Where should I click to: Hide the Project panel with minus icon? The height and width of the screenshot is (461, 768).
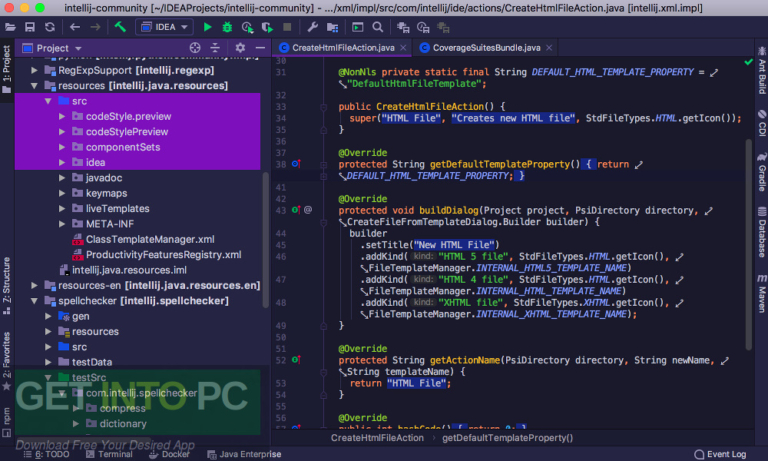coord(260,48)
